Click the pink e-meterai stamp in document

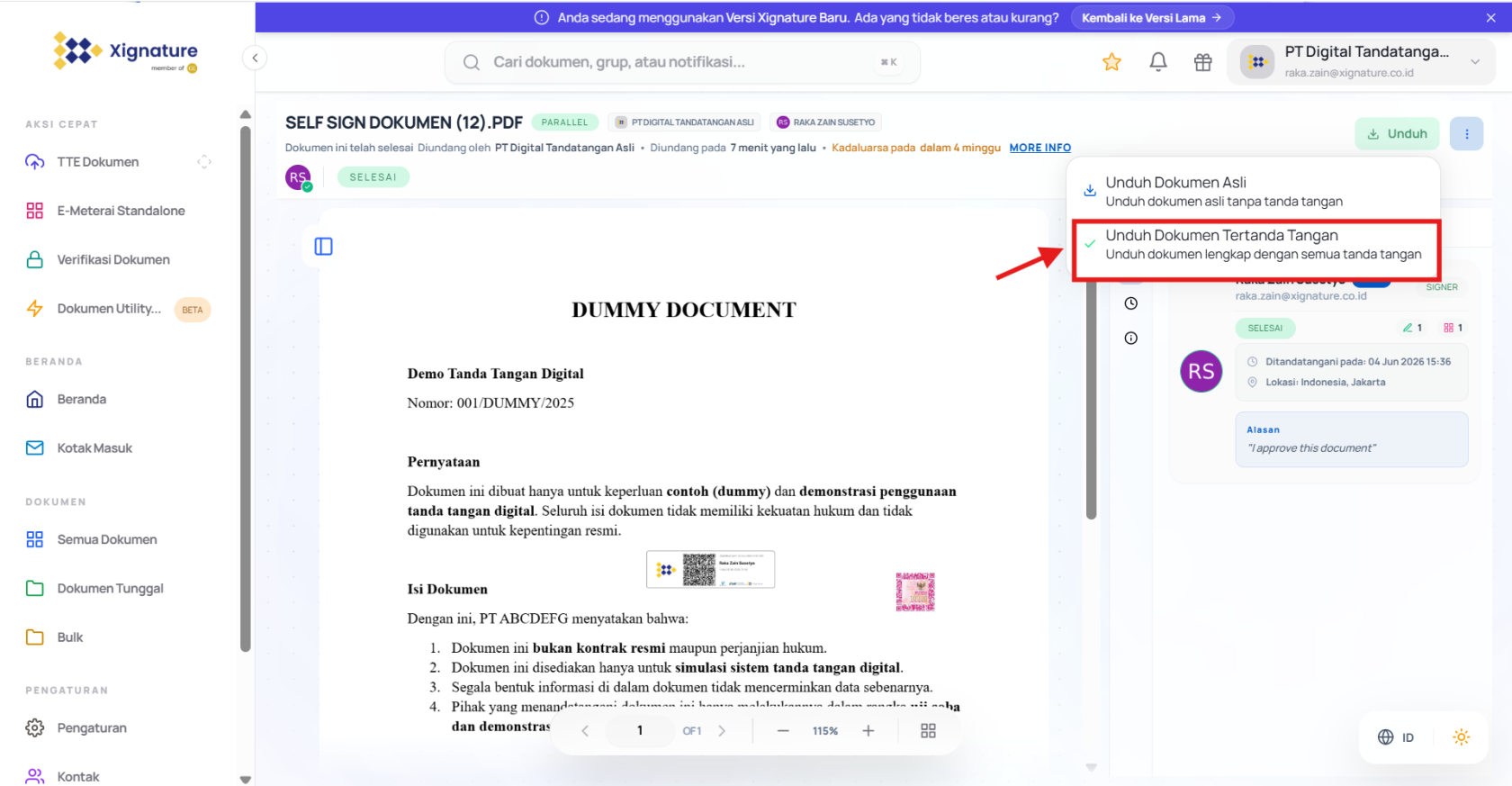click(915, 592)
